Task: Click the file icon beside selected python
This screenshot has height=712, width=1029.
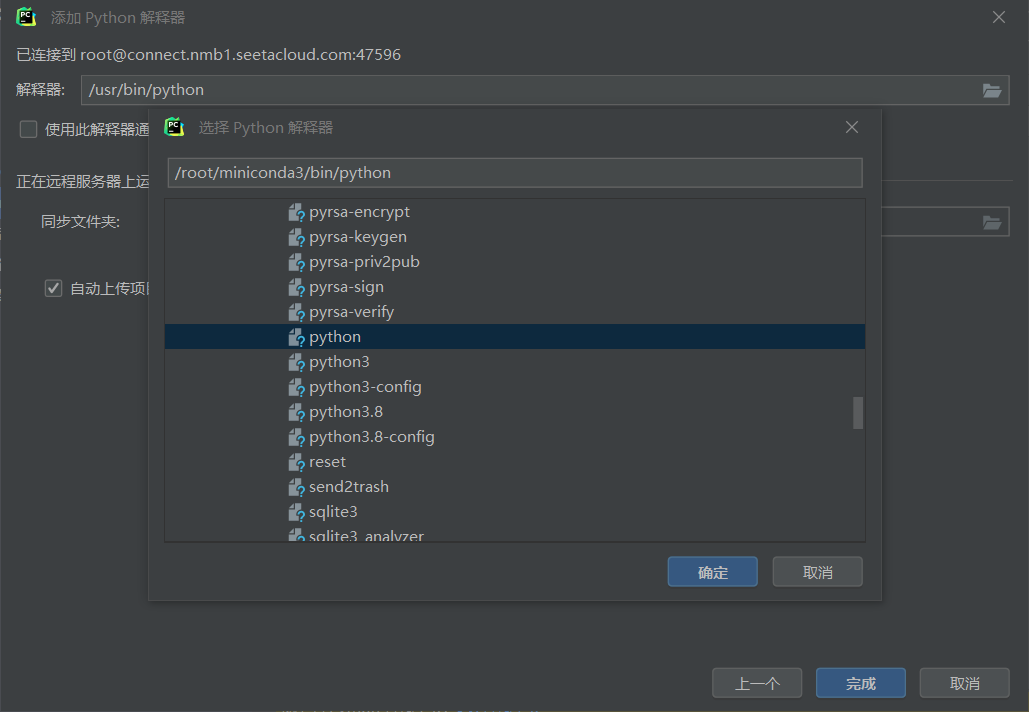Action: coord(297,337)
